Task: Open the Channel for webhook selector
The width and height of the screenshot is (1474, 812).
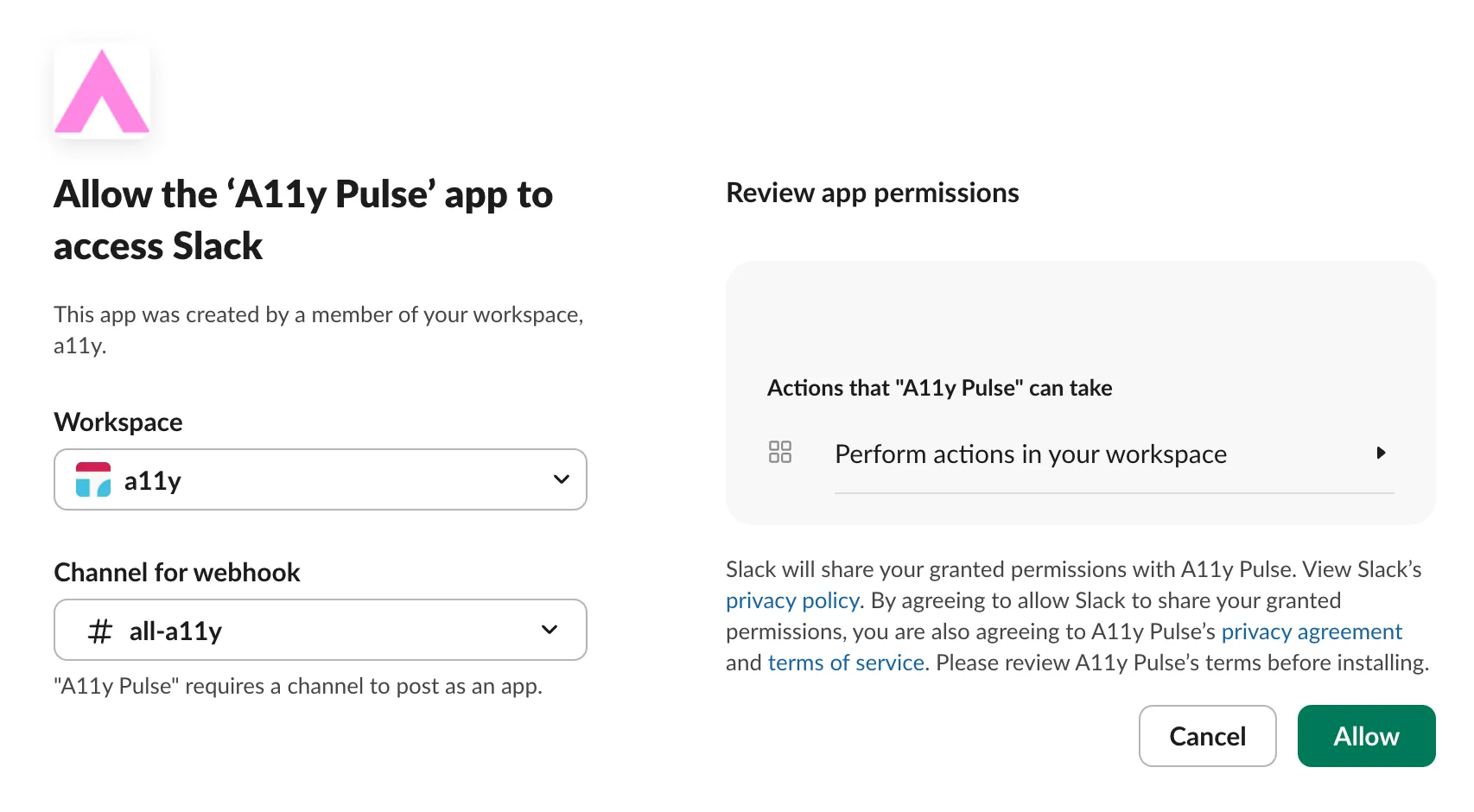Action: coord(320,630)
